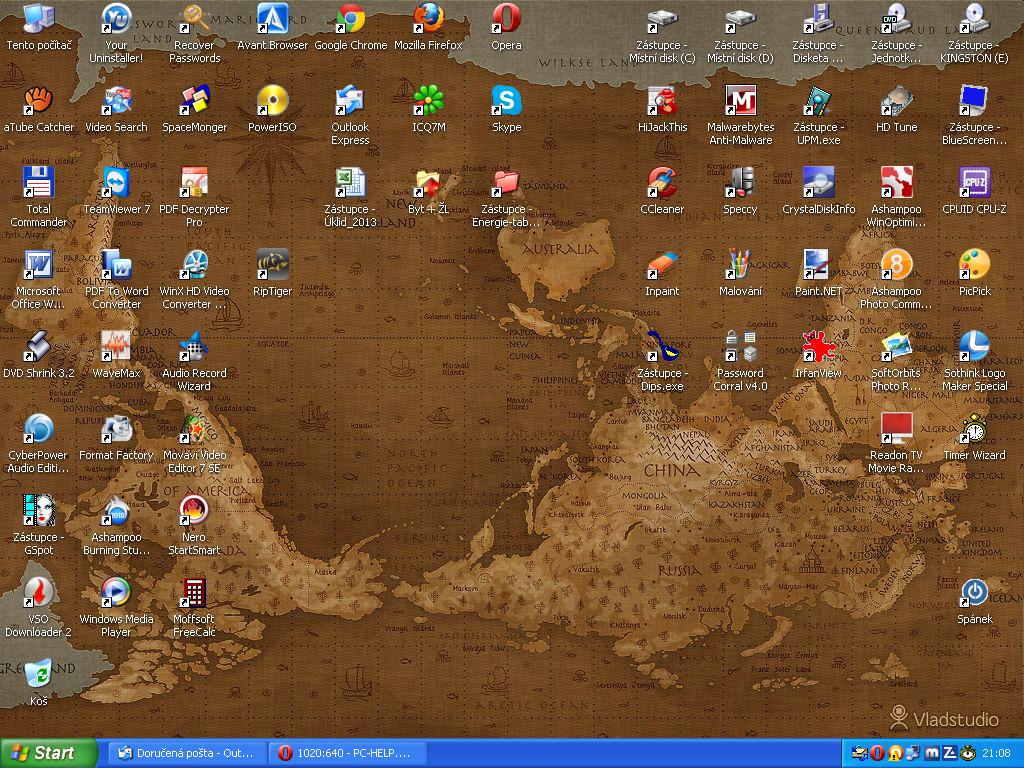This screenshot has width=1024, height=768.
Task: Select the Format Factory icon
Action: [x=116, y=428]
